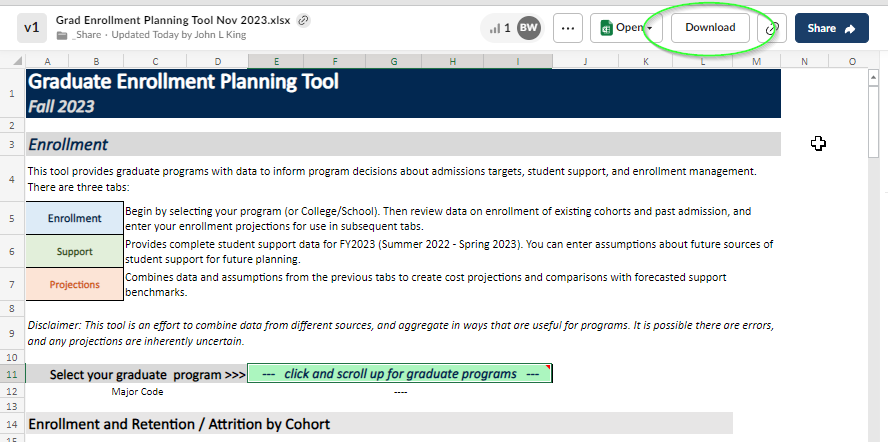Click the Open in Excel button

pyautogui.click(x=620, y=28)
